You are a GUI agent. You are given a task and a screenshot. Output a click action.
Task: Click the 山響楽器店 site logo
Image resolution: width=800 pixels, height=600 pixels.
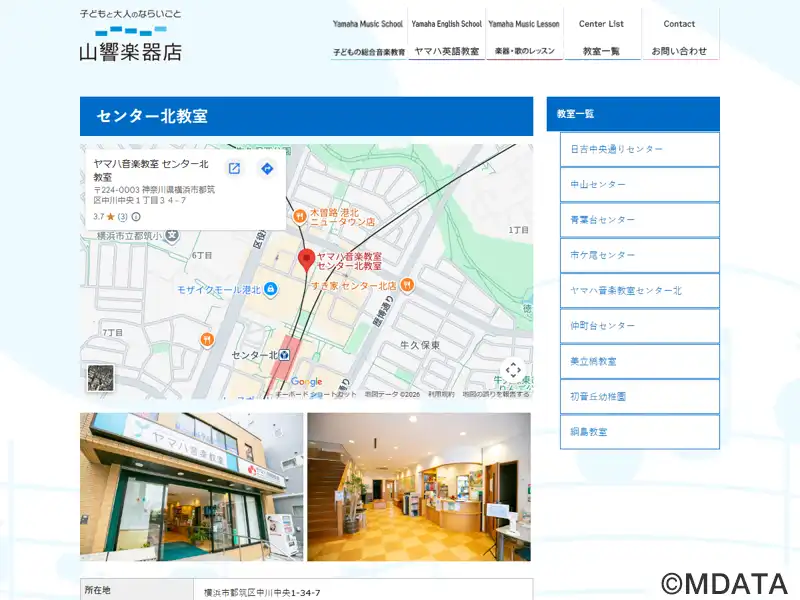(131, 35)
